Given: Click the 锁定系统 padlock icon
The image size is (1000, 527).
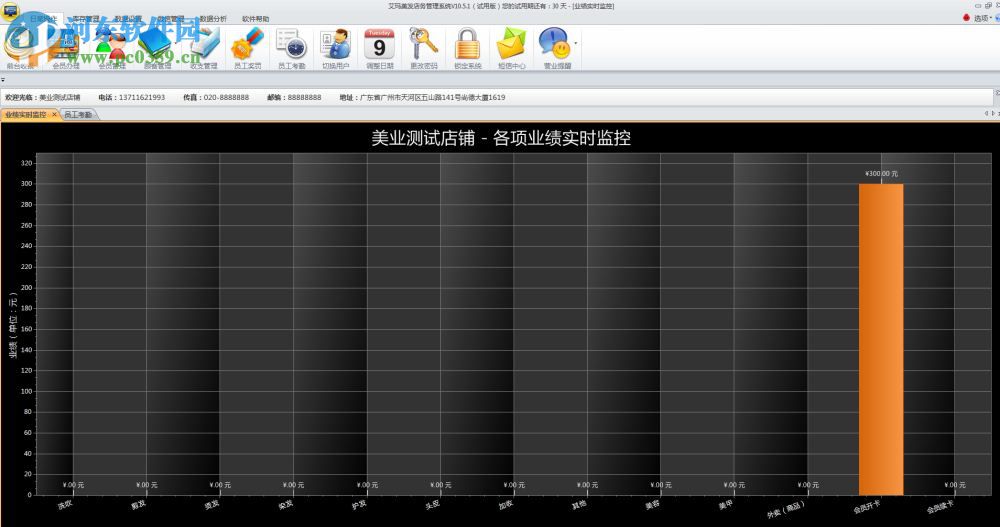Looking at the screenshot, I should coord(467,48).
